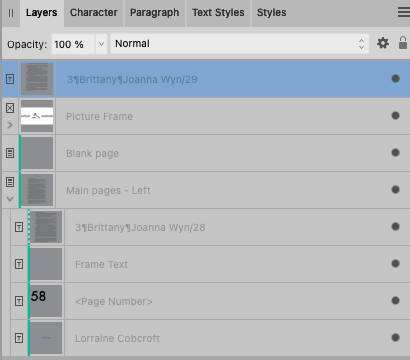The height and width of the screenshot is (360, 410).
Task: Click the Frame Text layer type icon
Action: click(x=19, y=264)
